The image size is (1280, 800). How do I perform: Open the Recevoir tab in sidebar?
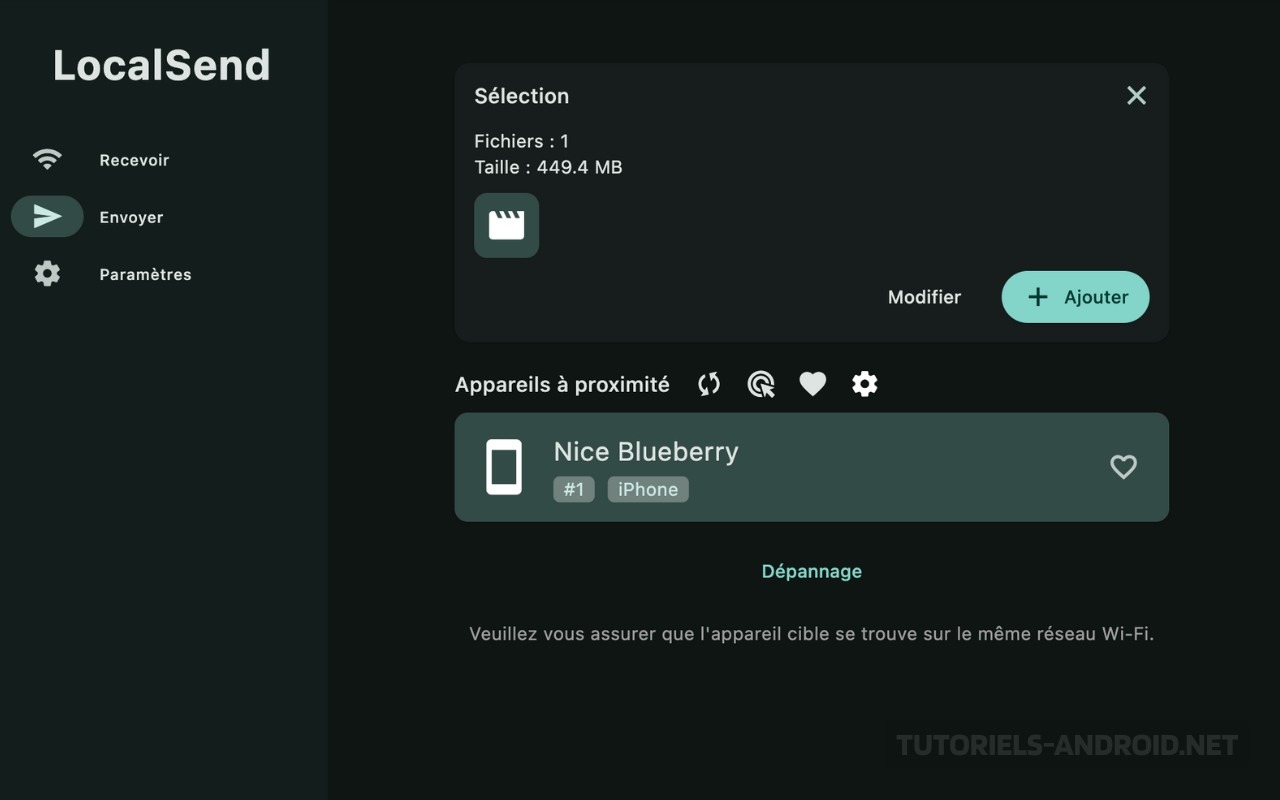tap(134, 160)
